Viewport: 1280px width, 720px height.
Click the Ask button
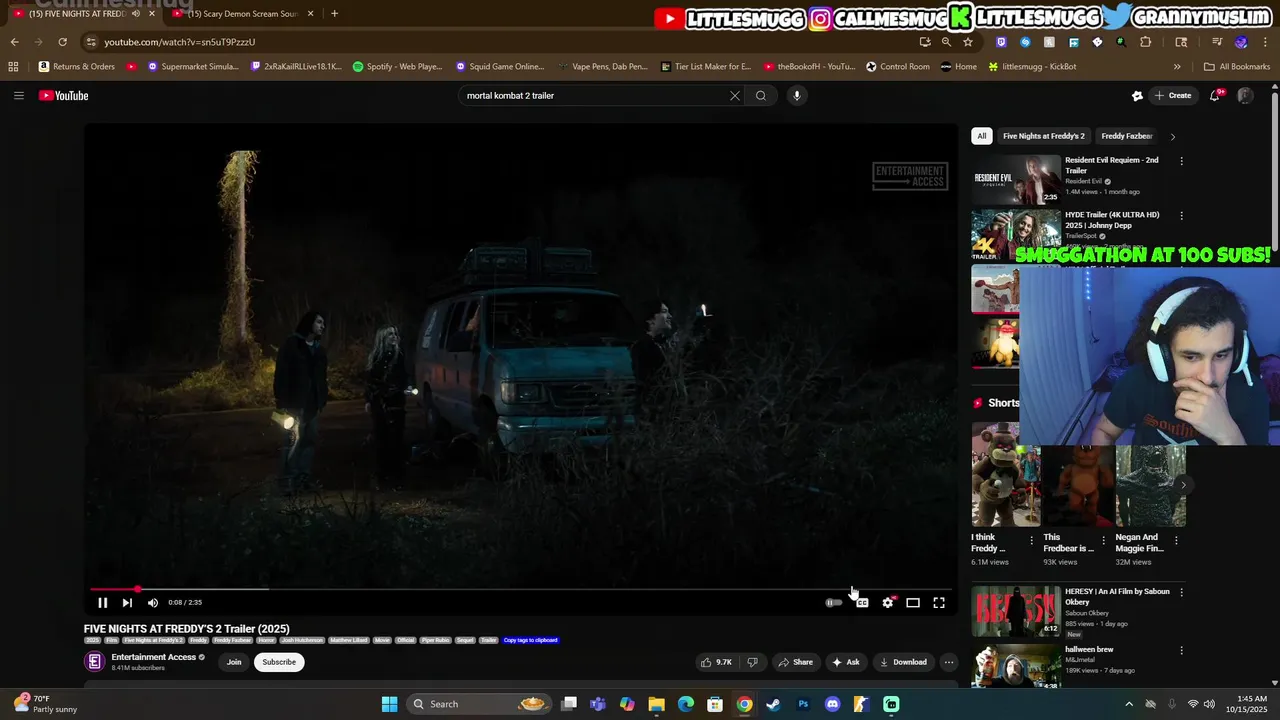point(846,662)
